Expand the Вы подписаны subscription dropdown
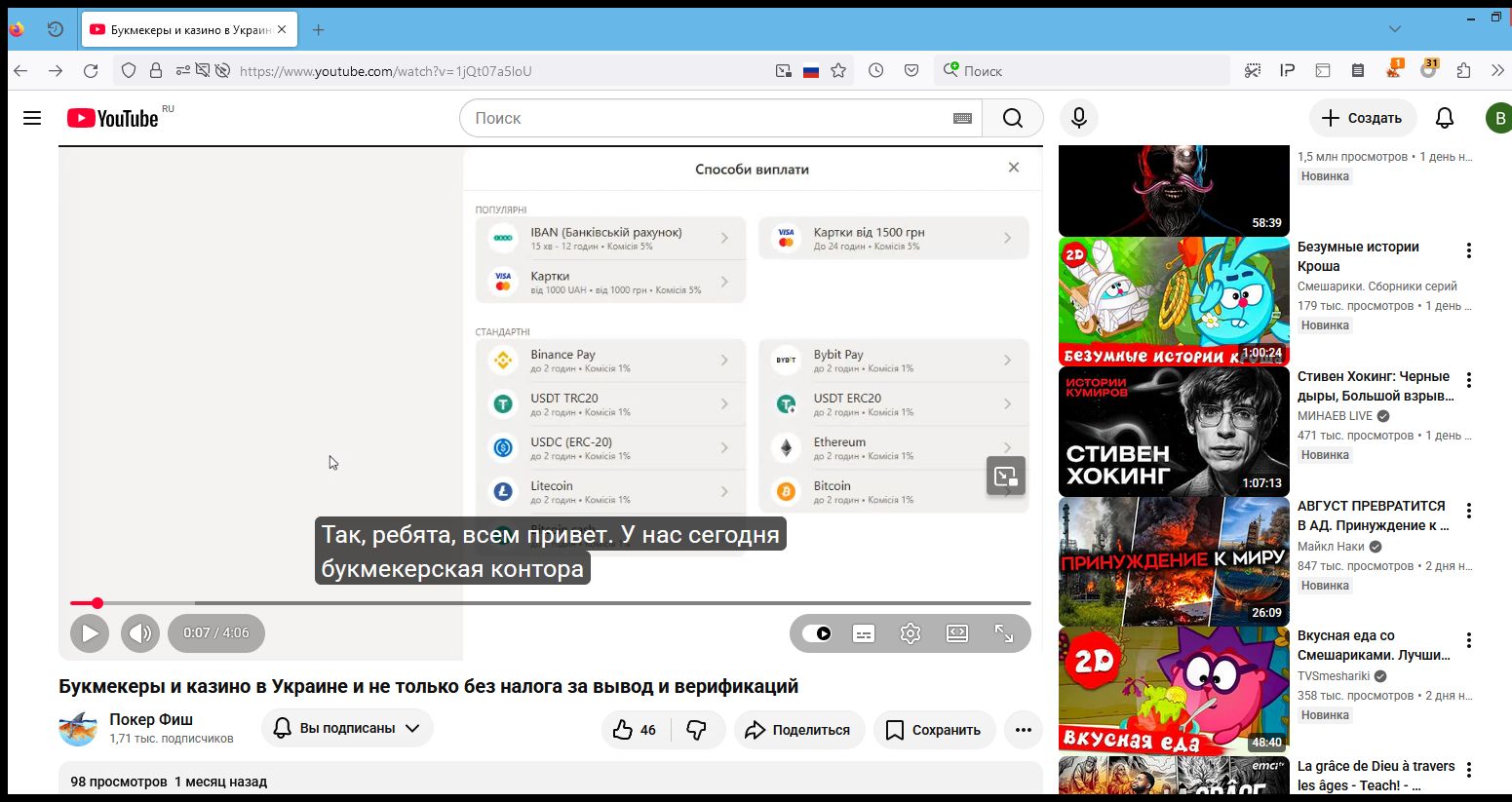Viewport: 1512px width, 802px height. (x=347, y=728)
